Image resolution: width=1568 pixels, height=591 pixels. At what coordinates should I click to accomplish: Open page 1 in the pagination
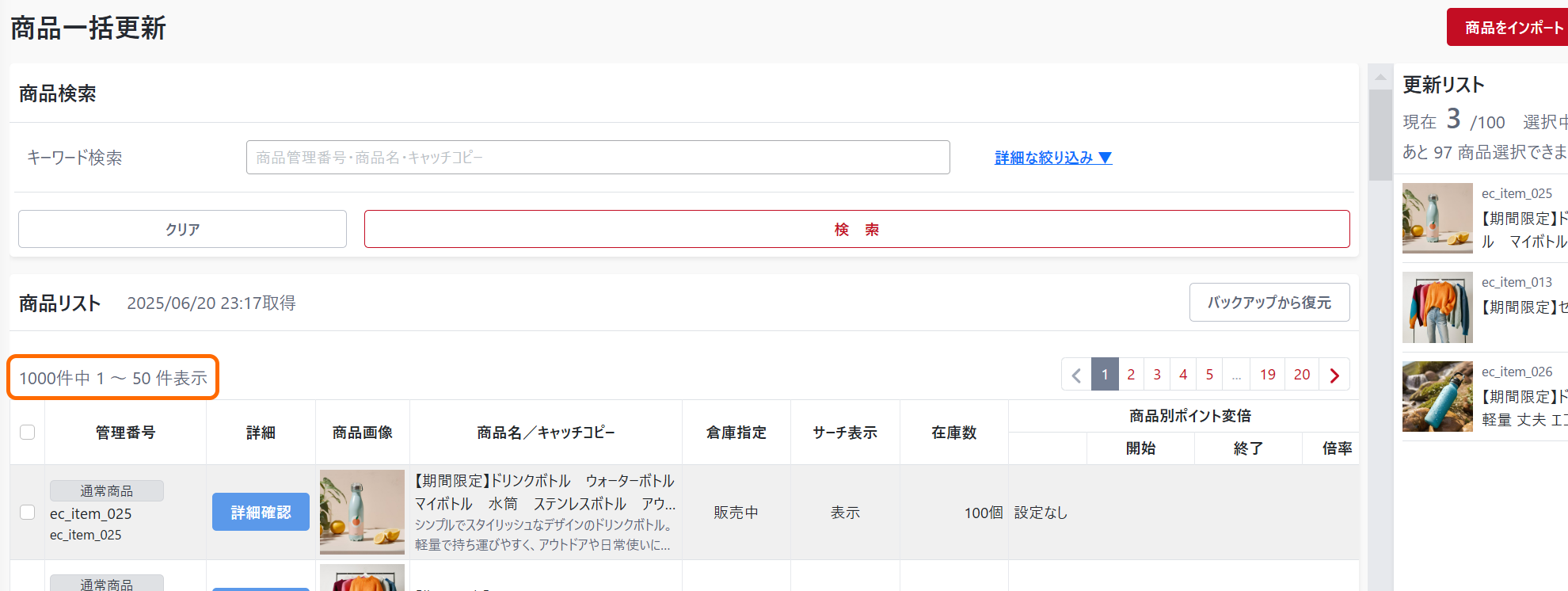(x=1105, y=375)
